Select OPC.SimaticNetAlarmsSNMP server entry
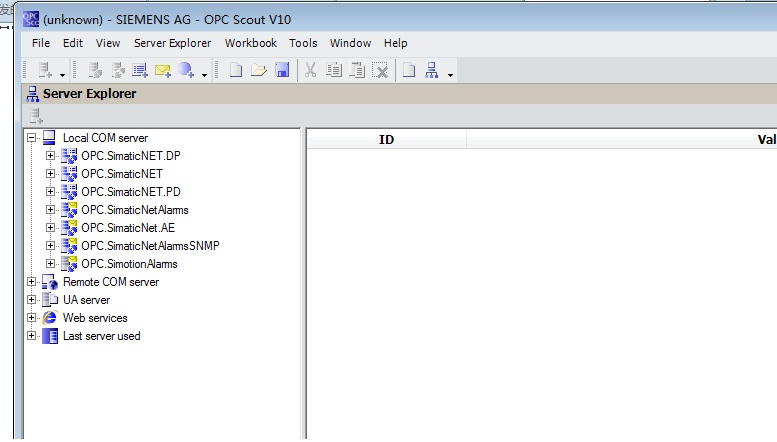The height and width of the screenshot is (442, 777). pos(150,245)
